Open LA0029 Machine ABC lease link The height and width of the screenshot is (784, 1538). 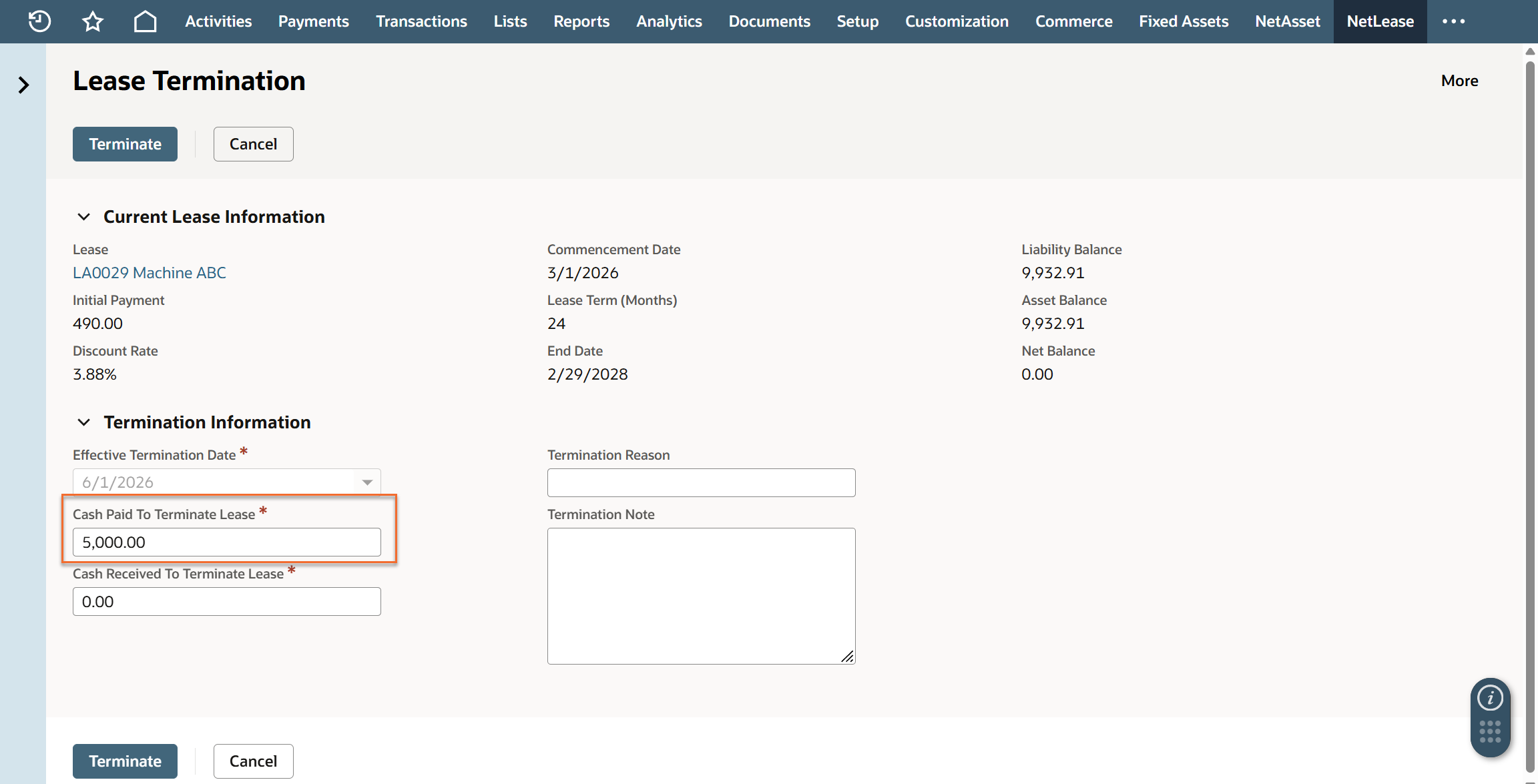pyautogui.click(x=150, y=273)
